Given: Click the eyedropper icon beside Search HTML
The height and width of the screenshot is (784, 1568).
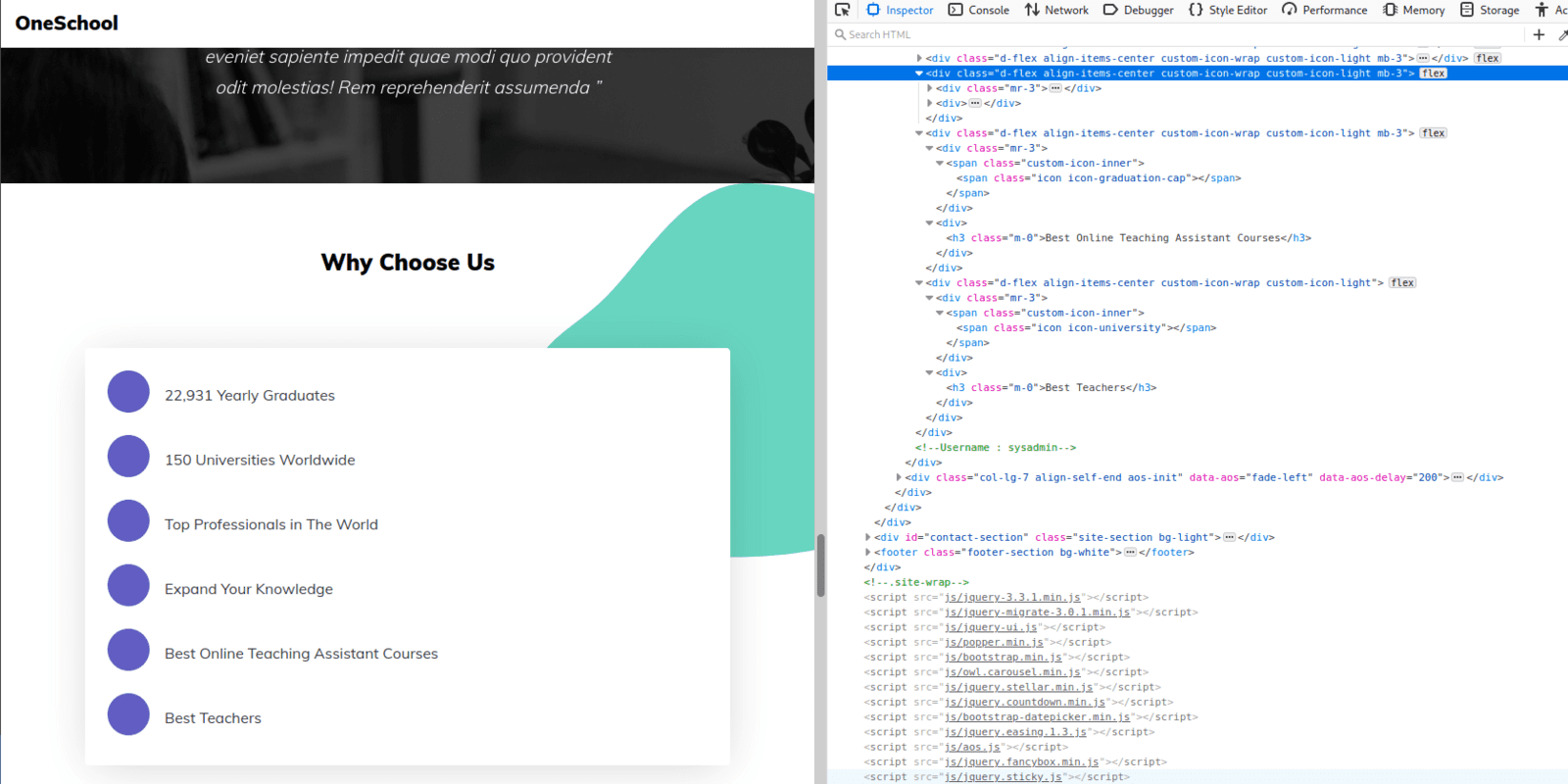Looking at the screenshot, I should click(1562, 34).
